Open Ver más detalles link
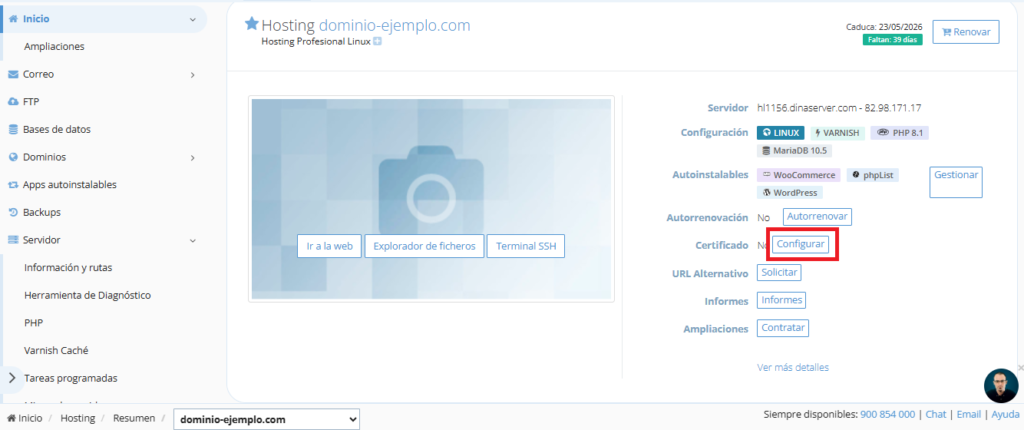This screenshot has width=1024, height=430. pos(793,367)
